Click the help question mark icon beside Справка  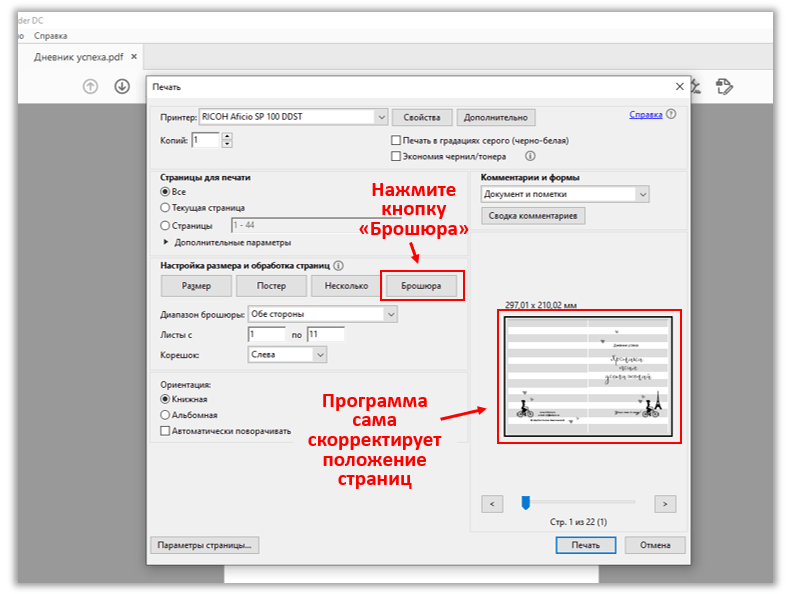point(671,114)
